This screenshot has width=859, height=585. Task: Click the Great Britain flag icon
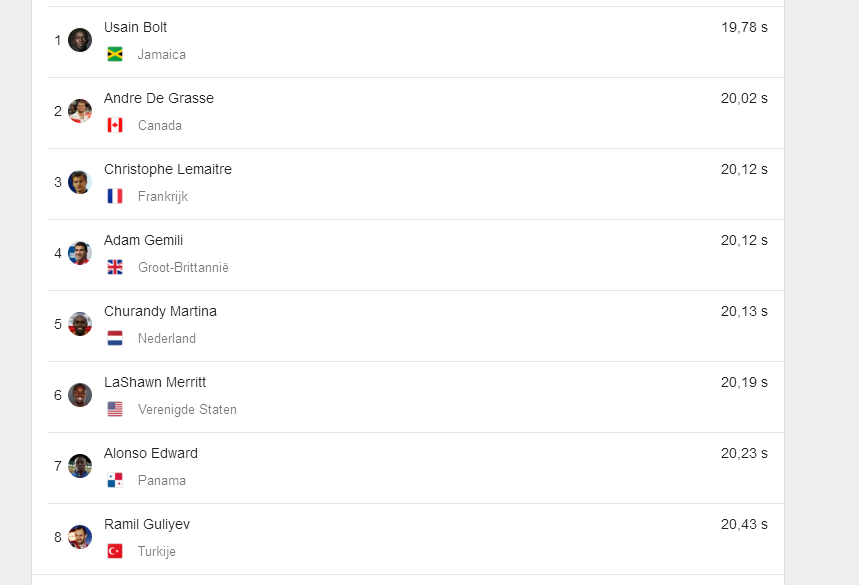pos(115,267)
